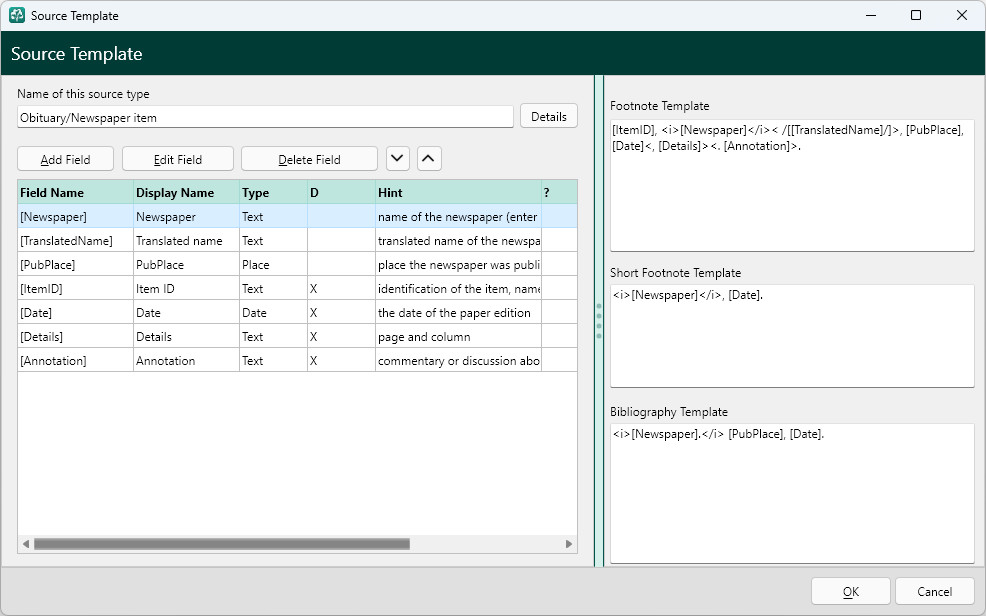Edit the source type name field
986x616 pixels.
(x=265, y=118)
